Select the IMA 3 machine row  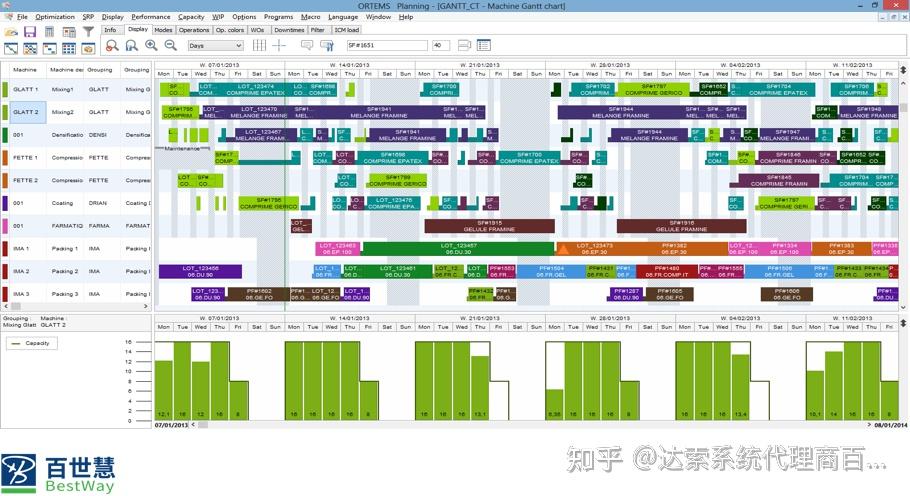(x=77, y=294)
